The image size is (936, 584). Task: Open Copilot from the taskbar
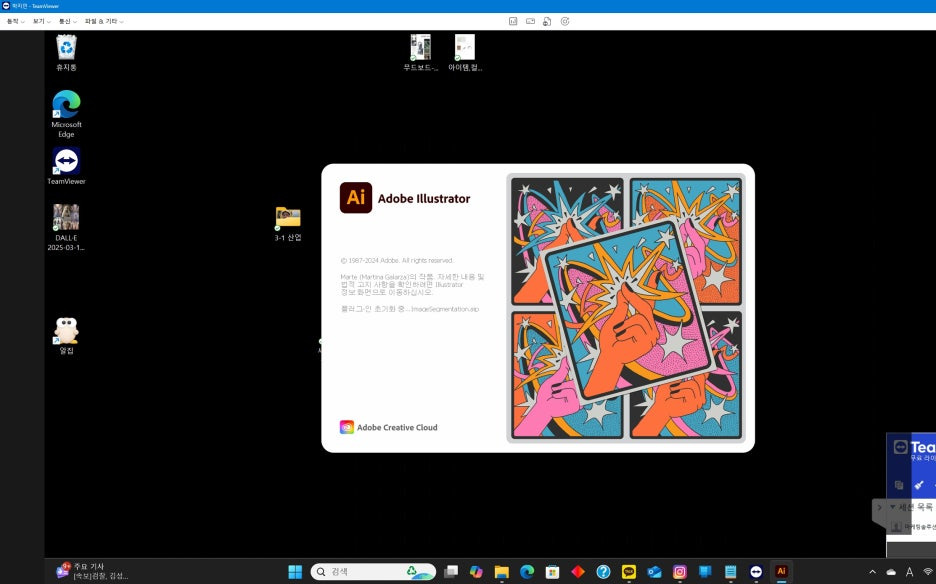[476, 571]
